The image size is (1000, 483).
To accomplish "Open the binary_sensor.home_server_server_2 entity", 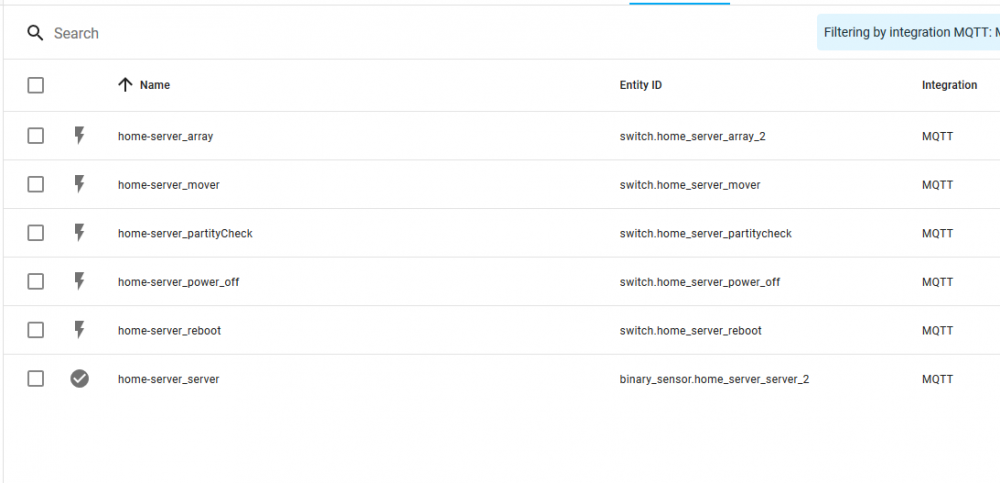I will point(714,379).
